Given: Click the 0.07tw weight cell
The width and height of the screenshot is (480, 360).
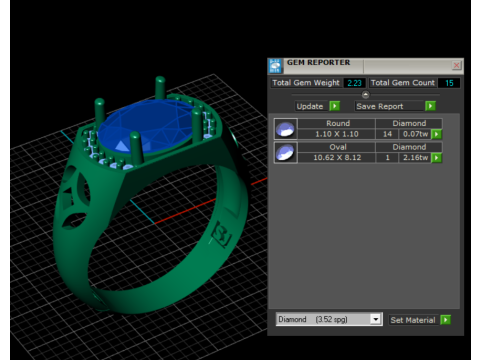Looking at the screenshot, I should click(415, 134).
